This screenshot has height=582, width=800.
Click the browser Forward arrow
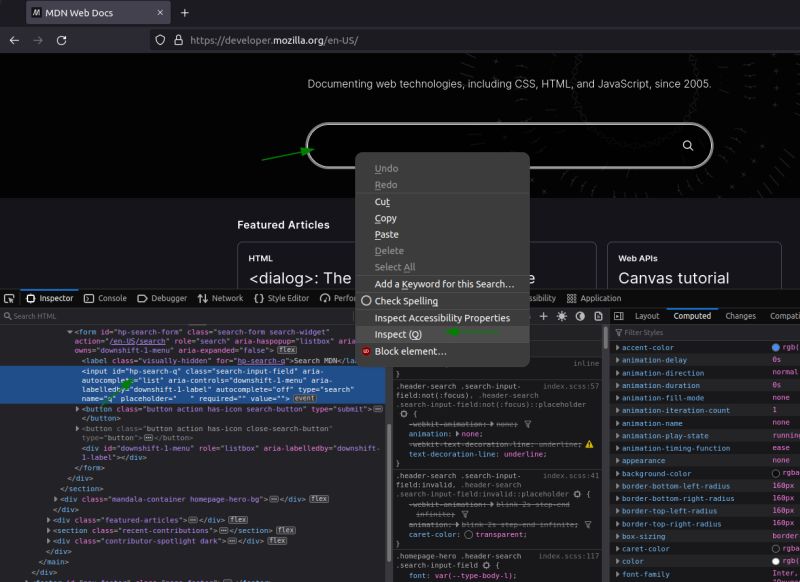coord(38,40)
